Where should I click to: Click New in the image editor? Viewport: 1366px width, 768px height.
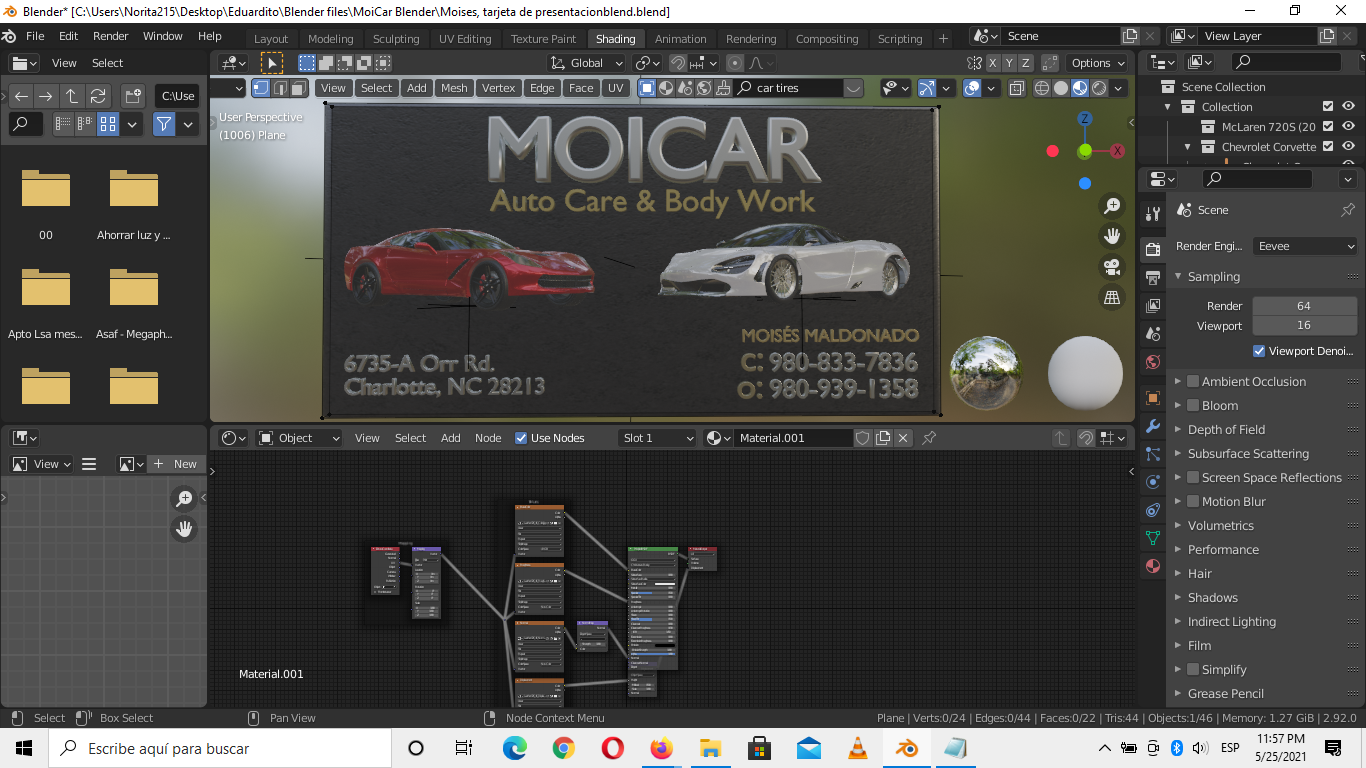tap(175, 464)
